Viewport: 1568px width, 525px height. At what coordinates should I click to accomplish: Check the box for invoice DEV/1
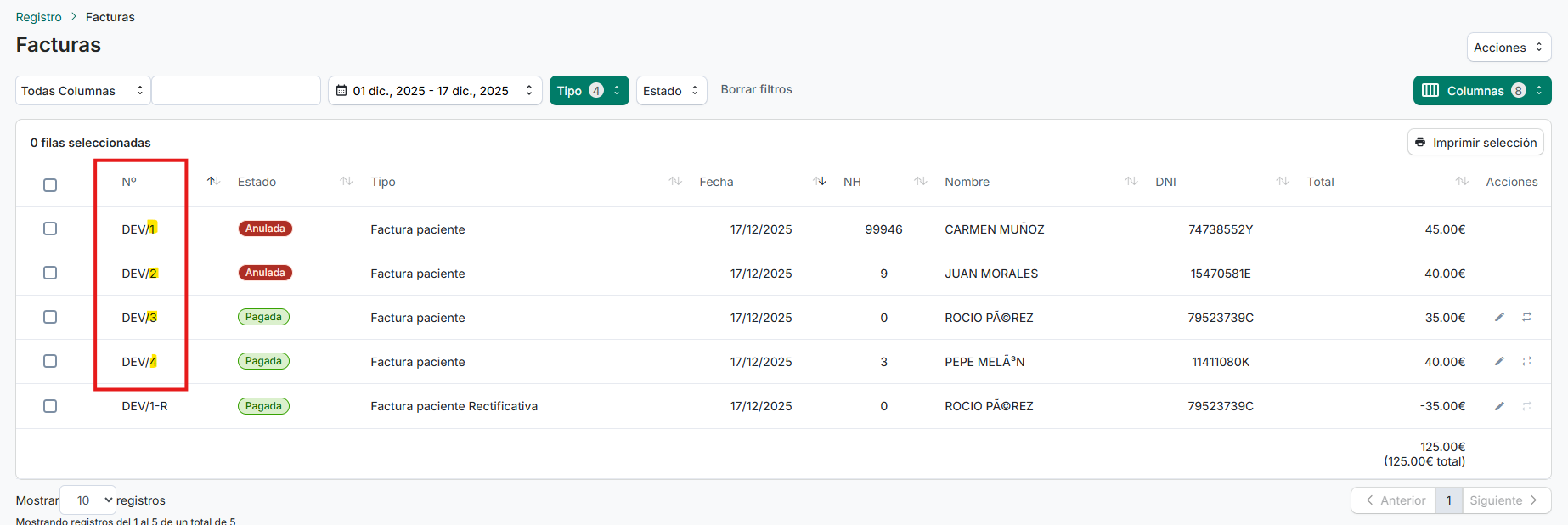(50, 229)
